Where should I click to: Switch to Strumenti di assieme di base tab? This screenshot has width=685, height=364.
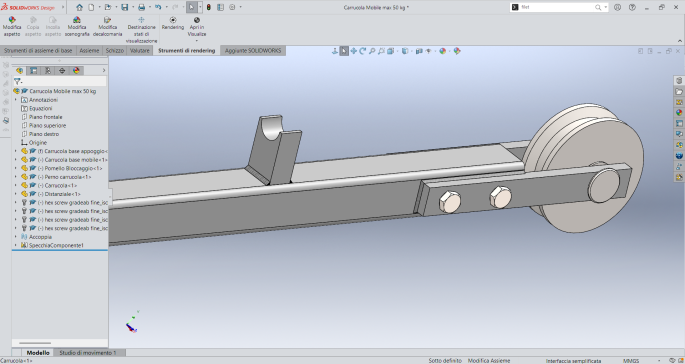click(38, 51)
